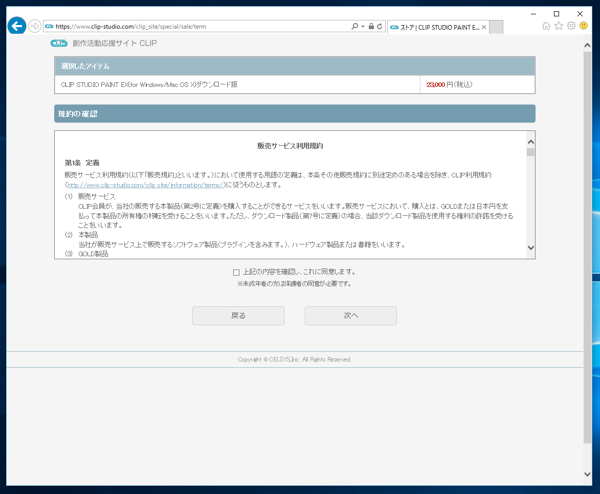The height and width of the screenshot is (494, 600).
Task: Click the smiley feedback icon
Action: pos(584,26)
